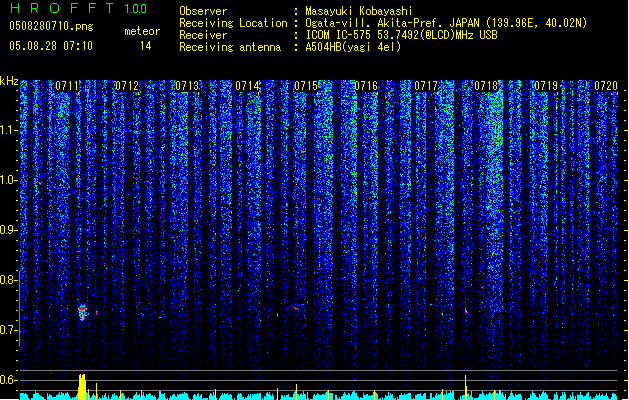Click the small meteor echo spot near 0718

tap(466, 311)
